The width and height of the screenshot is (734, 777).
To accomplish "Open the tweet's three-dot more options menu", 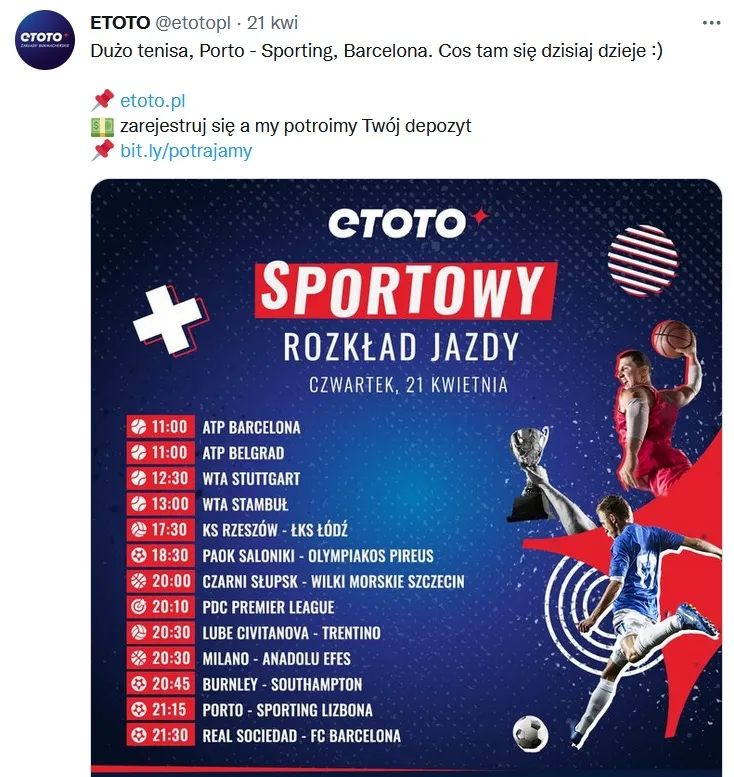I will [711, 23].
